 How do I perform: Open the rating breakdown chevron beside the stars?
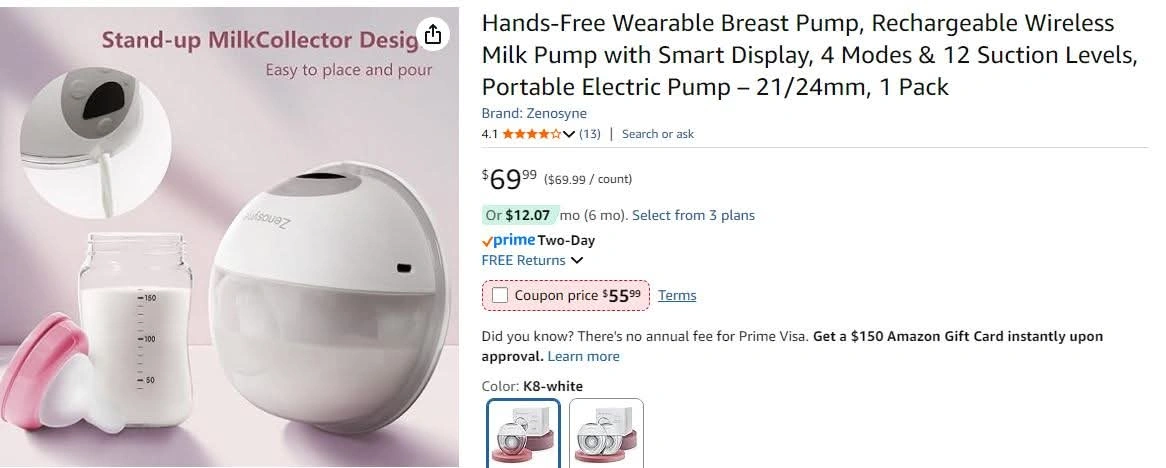pyautogui.click(x=569, y=134)
